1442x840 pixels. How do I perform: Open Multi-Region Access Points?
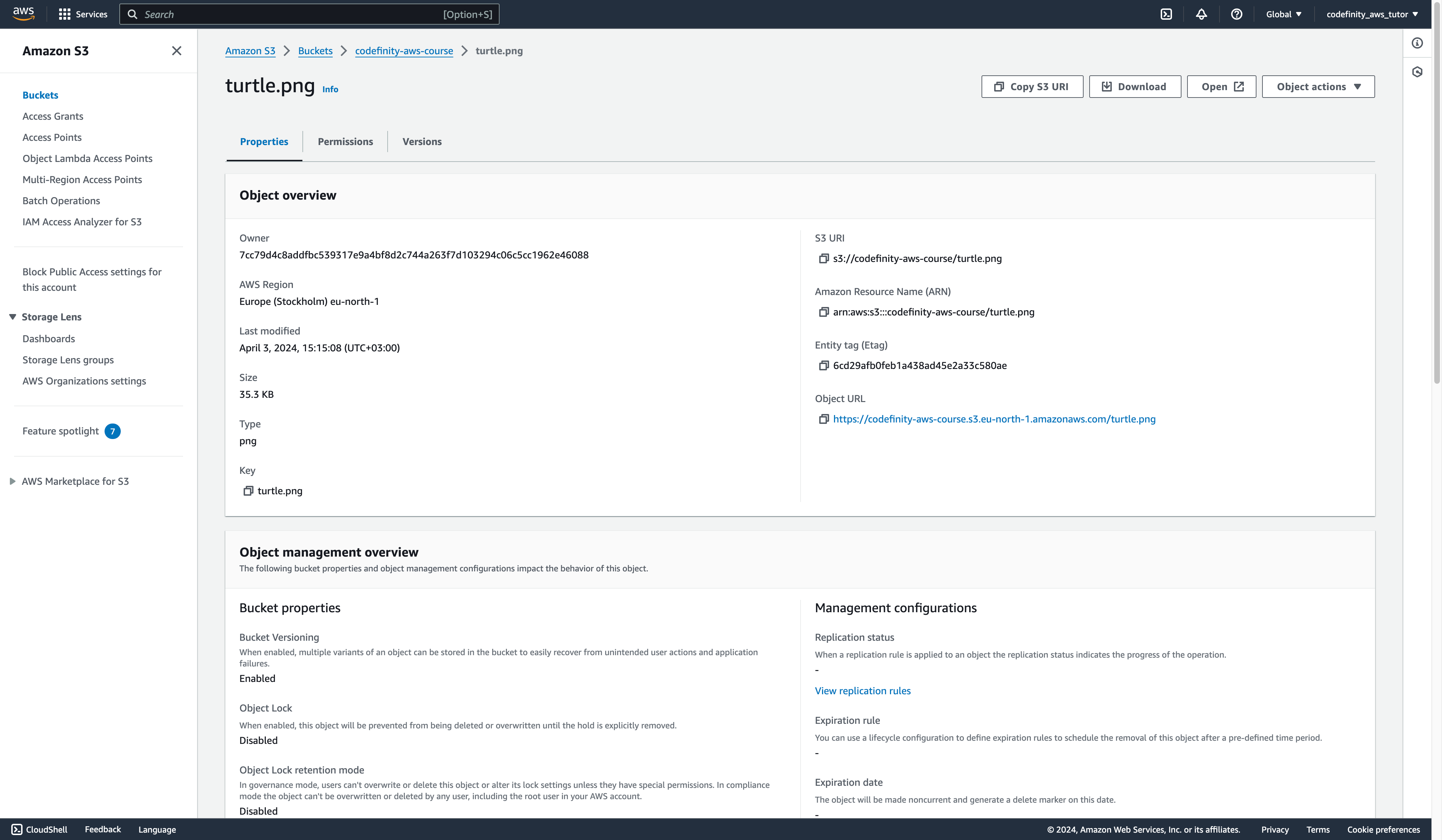[82, 180]
